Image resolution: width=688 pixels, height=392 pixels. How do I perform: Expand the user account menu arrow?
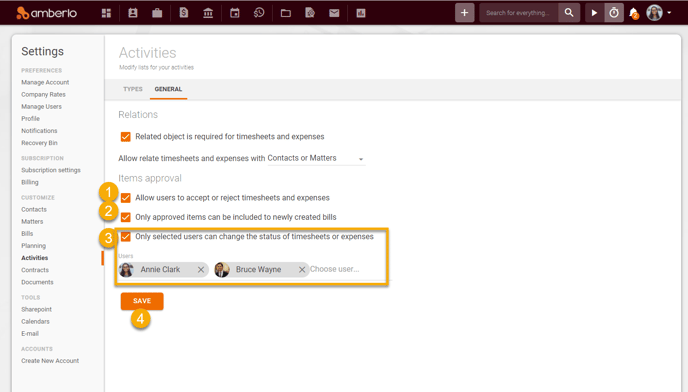coord(669,13)
